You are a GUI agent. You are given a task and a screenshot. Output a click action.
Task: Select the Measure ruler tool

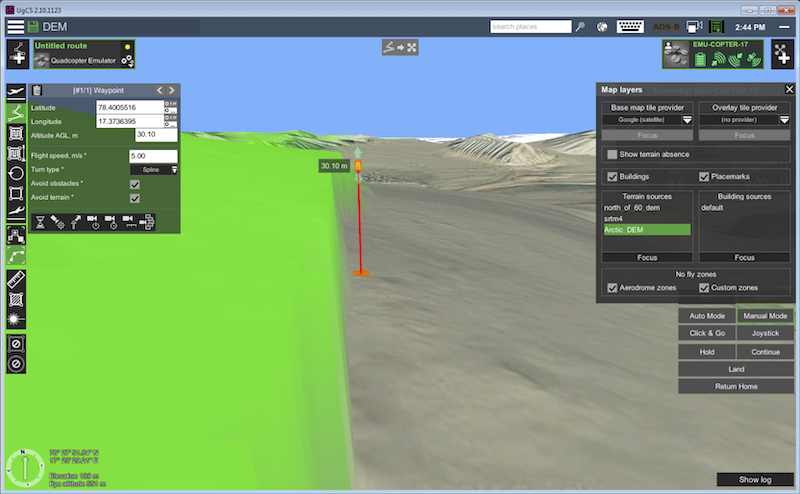click(x=16, y=280)
